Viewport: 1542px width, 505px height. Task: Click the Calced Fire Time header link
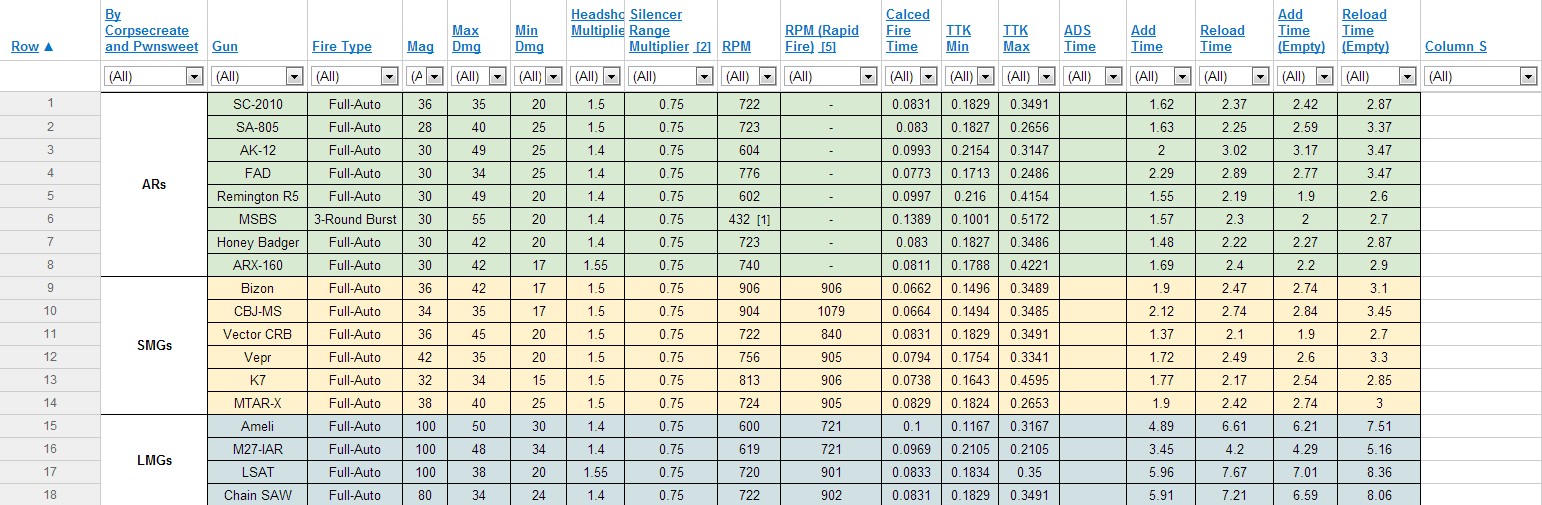pyautogui.click(x=908, y=30)
